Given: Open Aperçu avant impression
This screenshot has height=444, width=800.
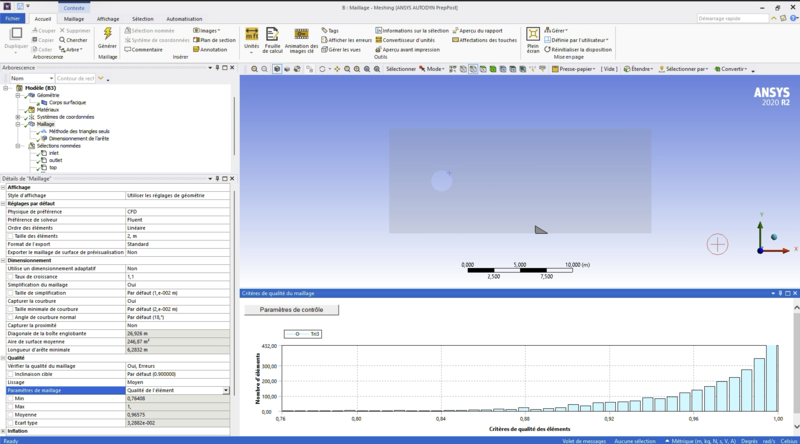Looking at the screenshot, I should point(408,50).
